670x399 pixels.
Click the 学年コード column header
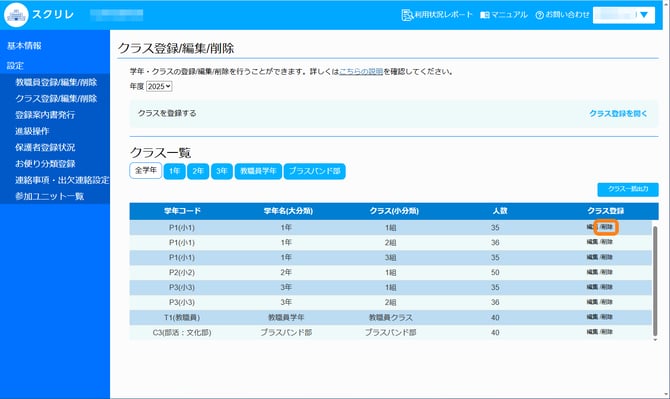182,211
